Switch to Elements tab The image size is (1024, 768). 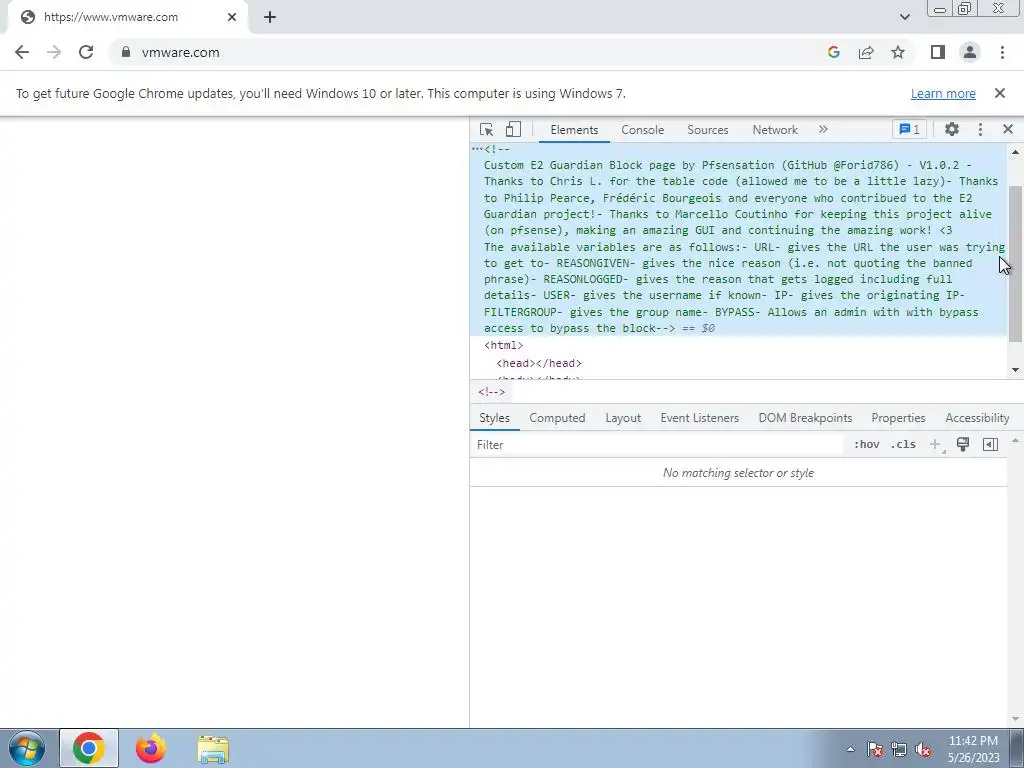(574, 130)
